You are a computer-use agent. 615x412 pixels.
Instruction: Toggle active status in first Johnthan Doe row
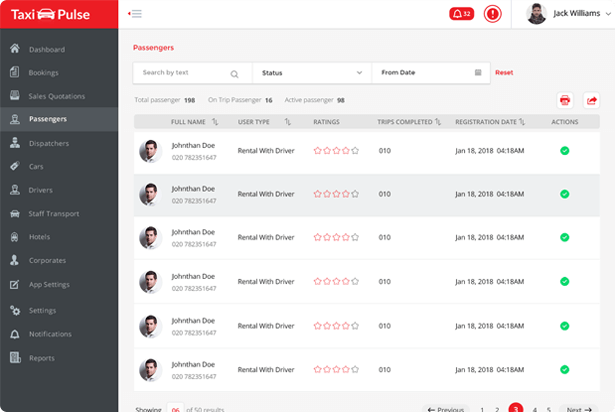point(564,151)
